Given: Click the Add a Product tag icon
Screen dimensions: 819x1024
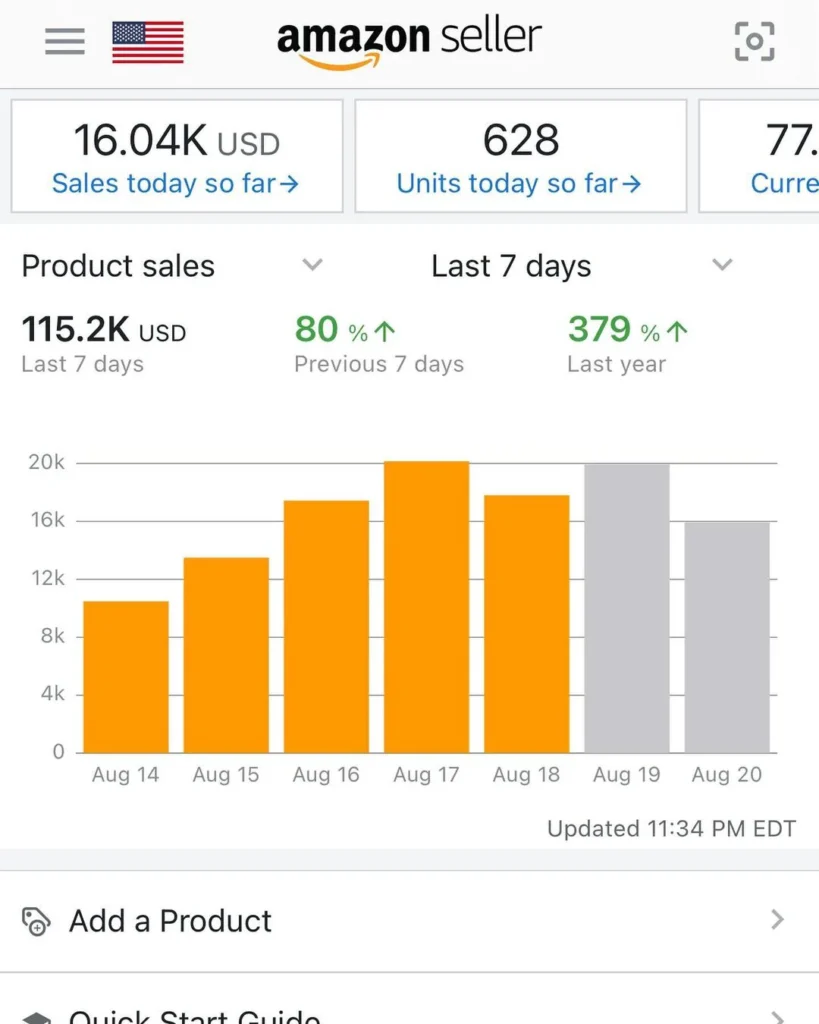Looking at the screenshot, I should [x=36, y=921].
